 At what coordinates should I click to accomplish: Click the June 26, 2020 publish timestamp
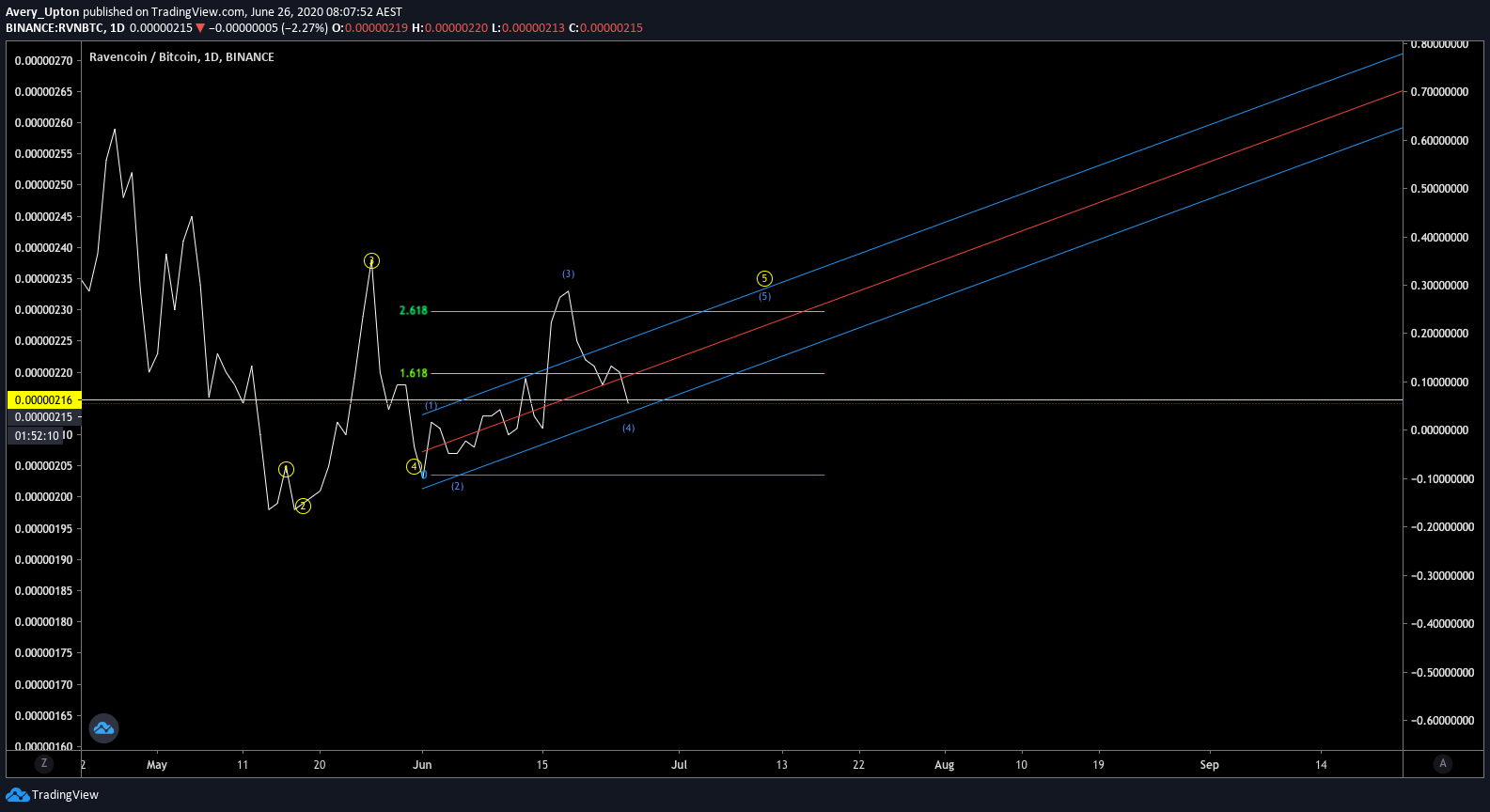click(x=327, y=12)
